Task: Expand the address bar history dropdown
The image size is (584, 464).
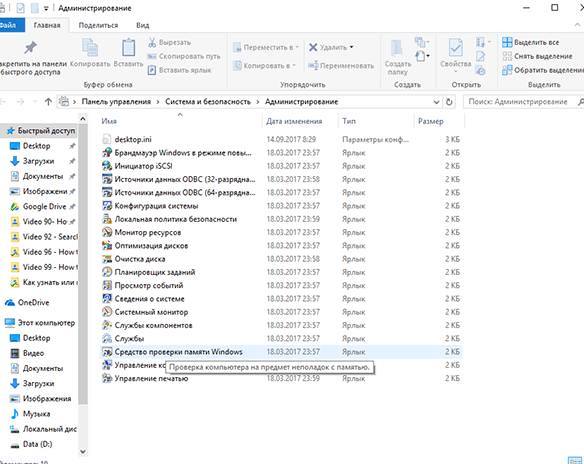Action: point(437,102)
